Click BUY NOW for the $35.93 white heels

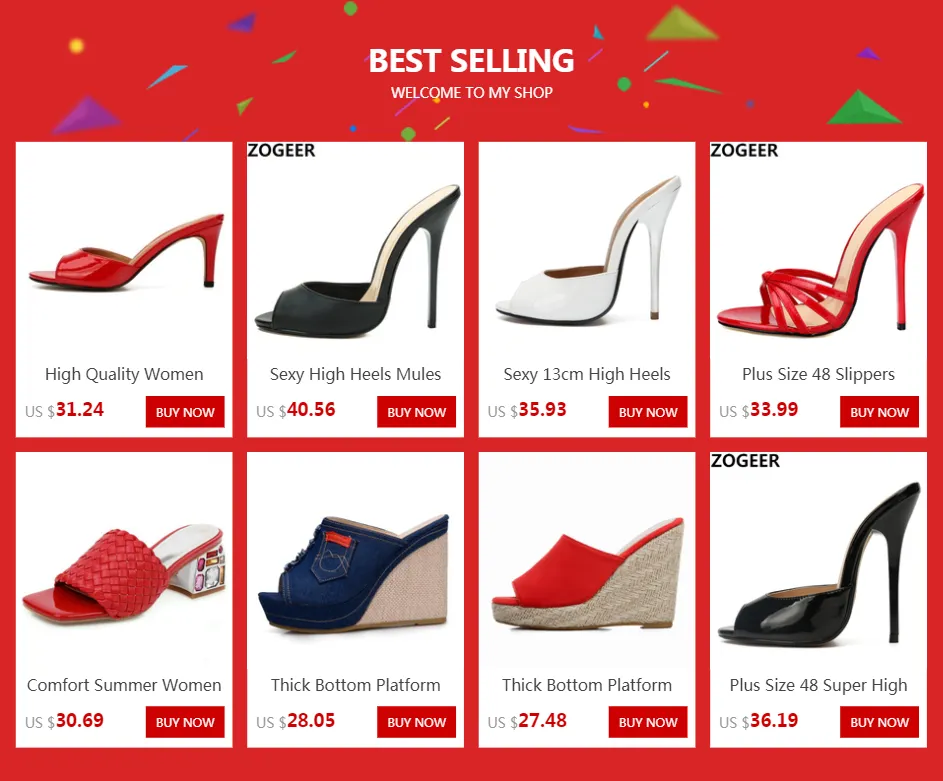point(648,412)
